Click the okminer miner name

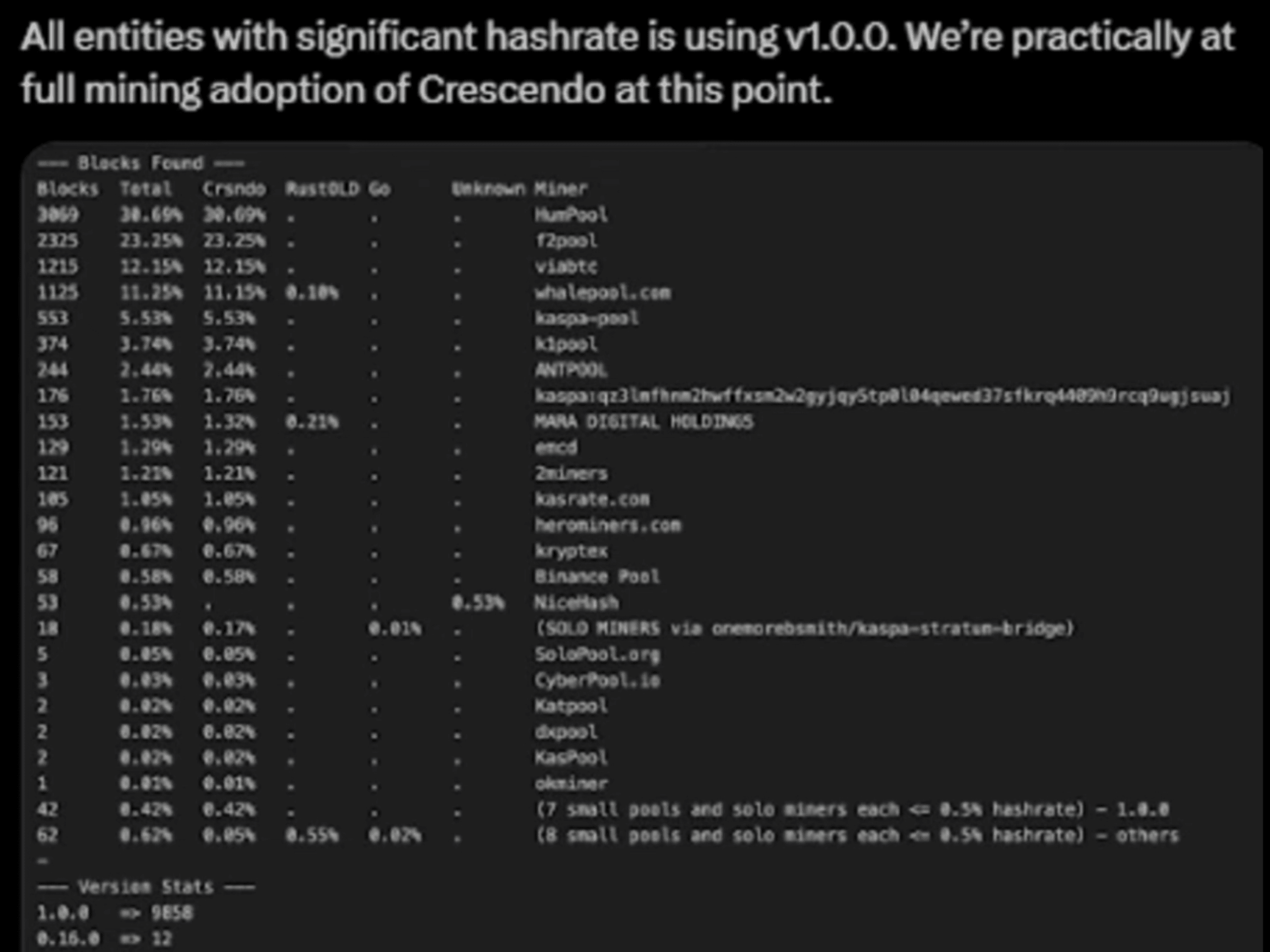pos(571,783)
